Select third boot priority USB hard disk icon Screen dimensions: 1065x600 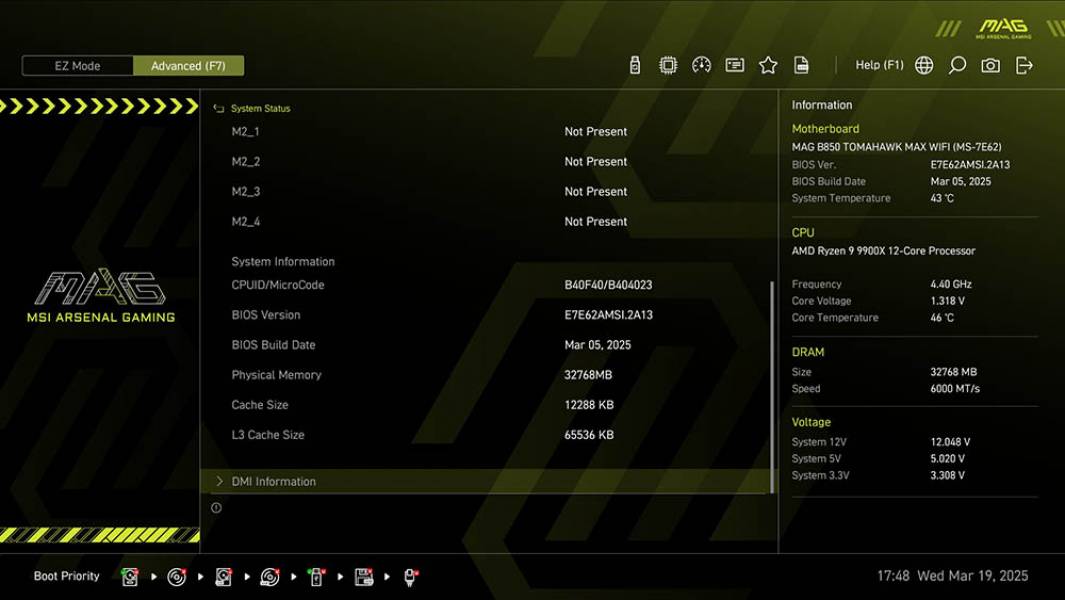[223, 577]
